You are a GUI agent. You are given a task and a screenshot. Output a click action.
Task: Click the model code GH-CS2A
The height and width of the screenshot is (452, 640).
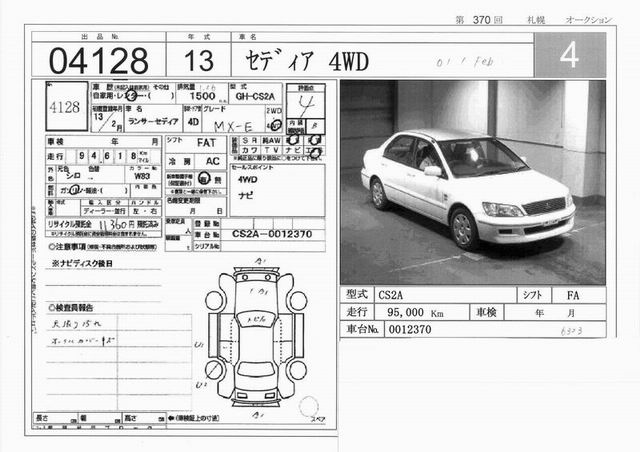256,97
